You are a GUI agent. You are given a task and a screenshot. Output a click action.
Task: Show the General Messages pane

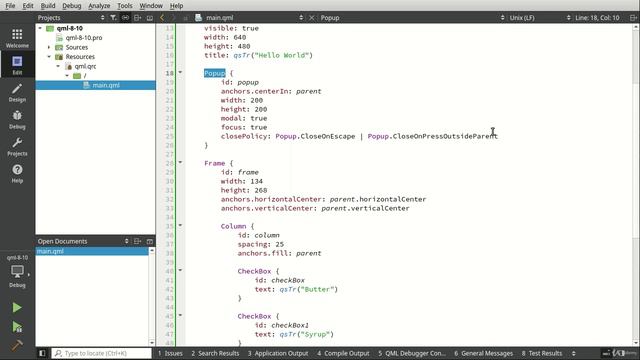[x=484, y=353]
